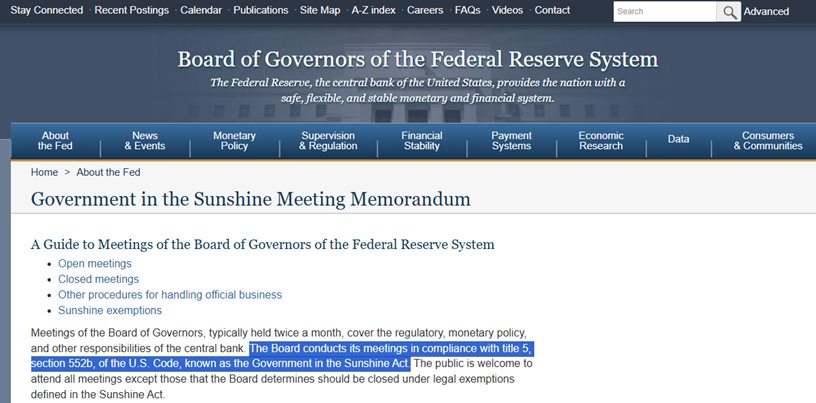Go to Recent Postings

(x=132, y=10)
